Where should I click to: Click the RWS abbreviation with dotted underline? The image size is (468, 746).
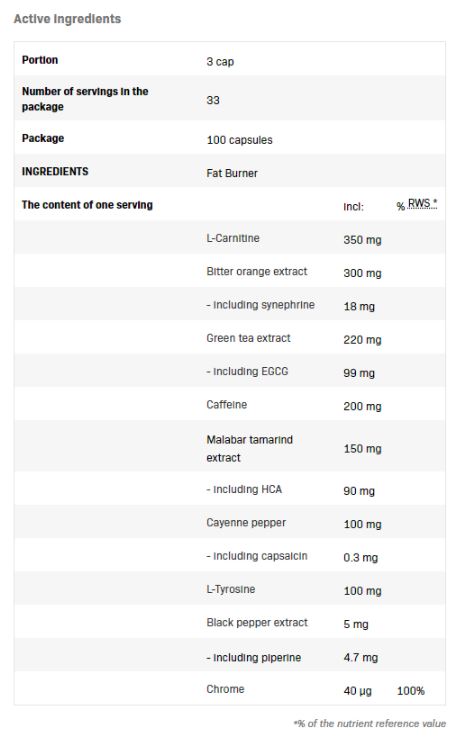coord(422,204)
